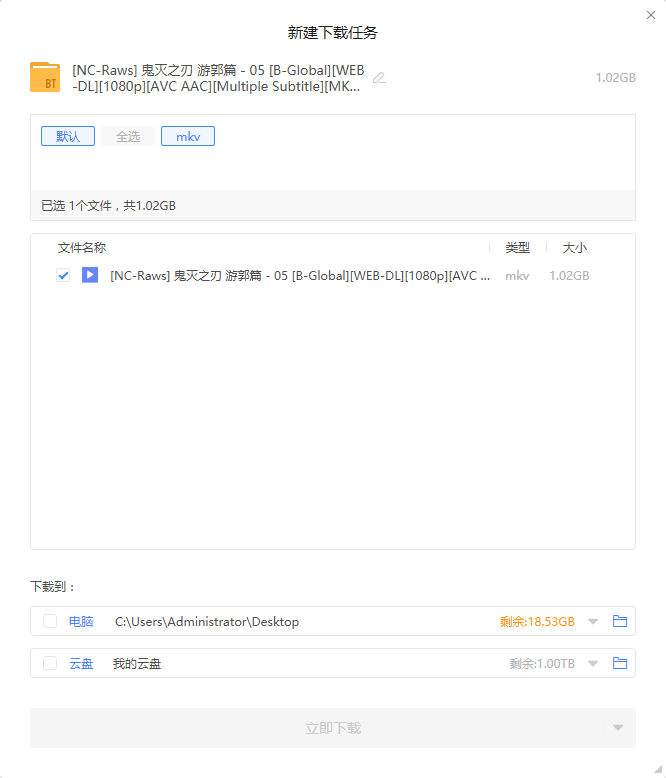
Task: Click the orange BT folder icon
Action: 45,77
